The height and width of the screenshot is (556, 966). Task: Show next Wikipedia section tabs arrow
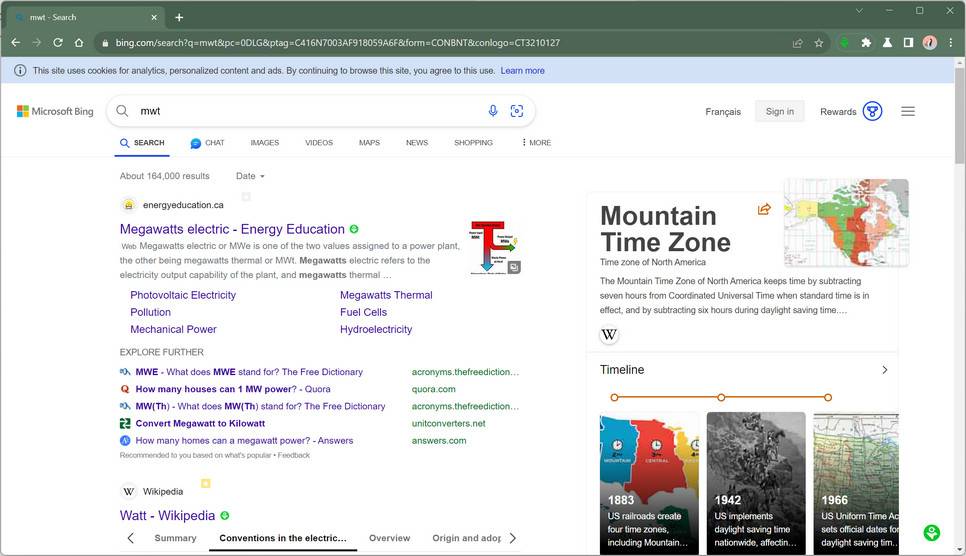513,538
